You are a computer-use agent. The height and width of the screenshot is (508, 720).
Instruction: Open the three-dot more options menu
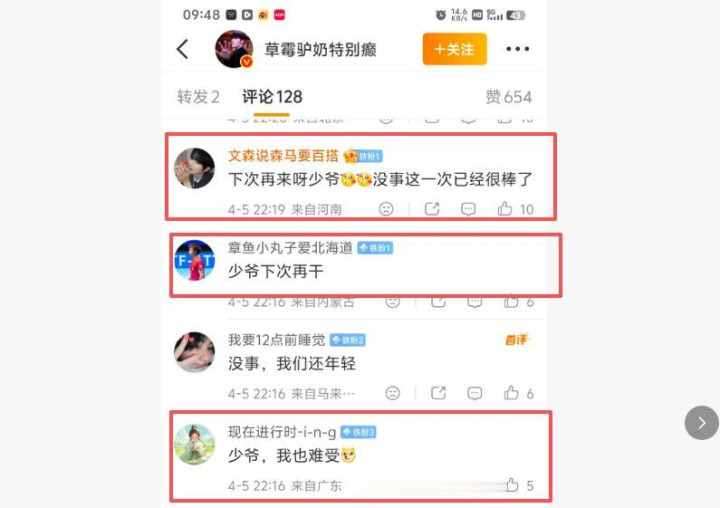[517, 49]
